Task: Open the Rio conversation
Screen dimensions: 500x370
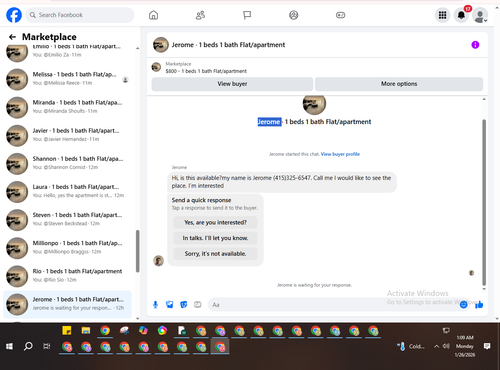Action: click(x=68, y=276)
